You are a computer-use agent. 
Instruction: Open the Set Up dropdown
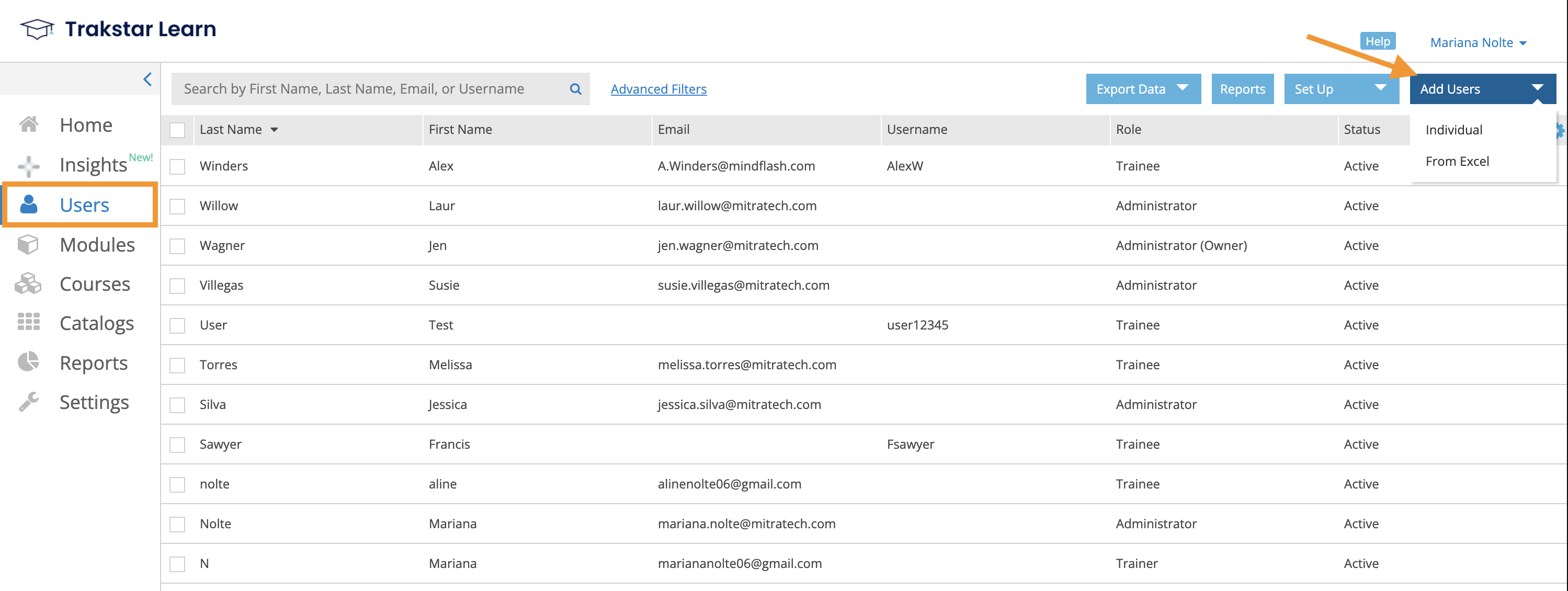pyautogui.click(x=1341, y=89)
